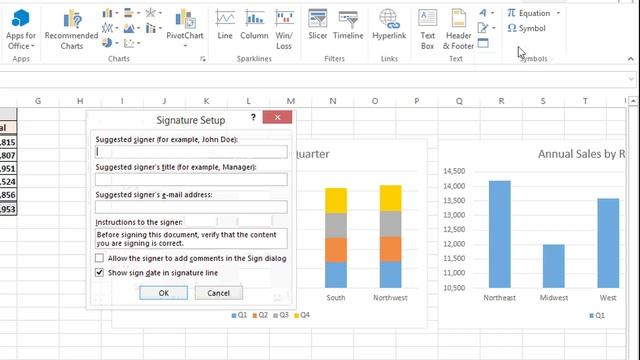Click the 'South' axis label
This screenshot has width=640, height=360.
pos(336,298)
